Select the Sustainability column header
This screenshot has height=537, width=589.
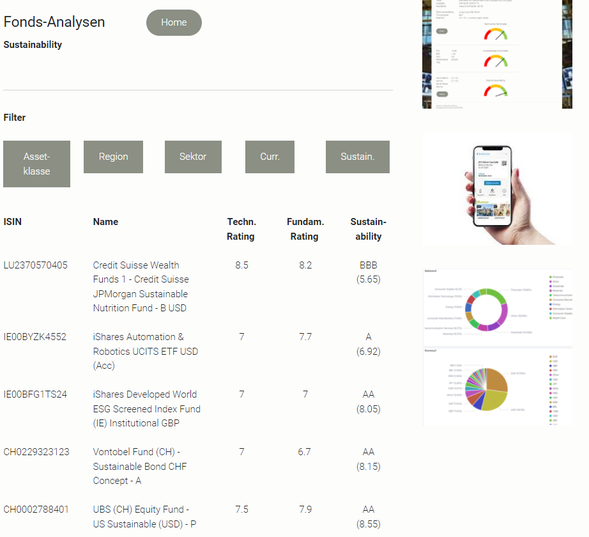pos(368,229)
